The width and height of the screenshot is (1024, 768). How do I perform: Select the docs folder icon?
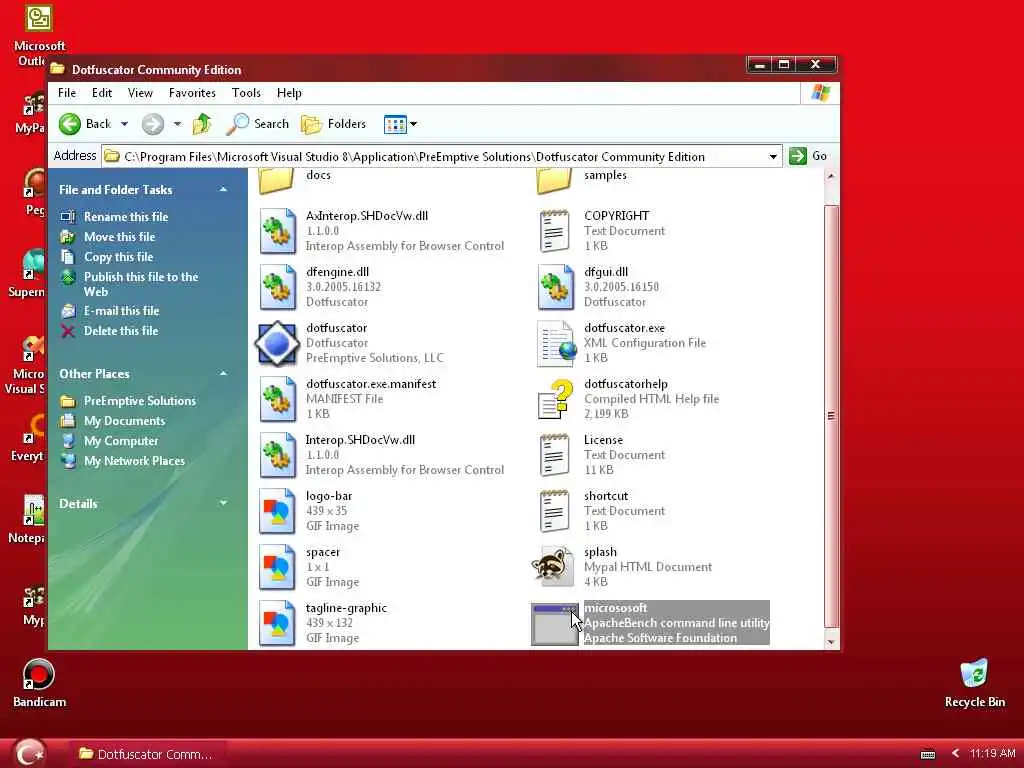click(x=276, y=180)
